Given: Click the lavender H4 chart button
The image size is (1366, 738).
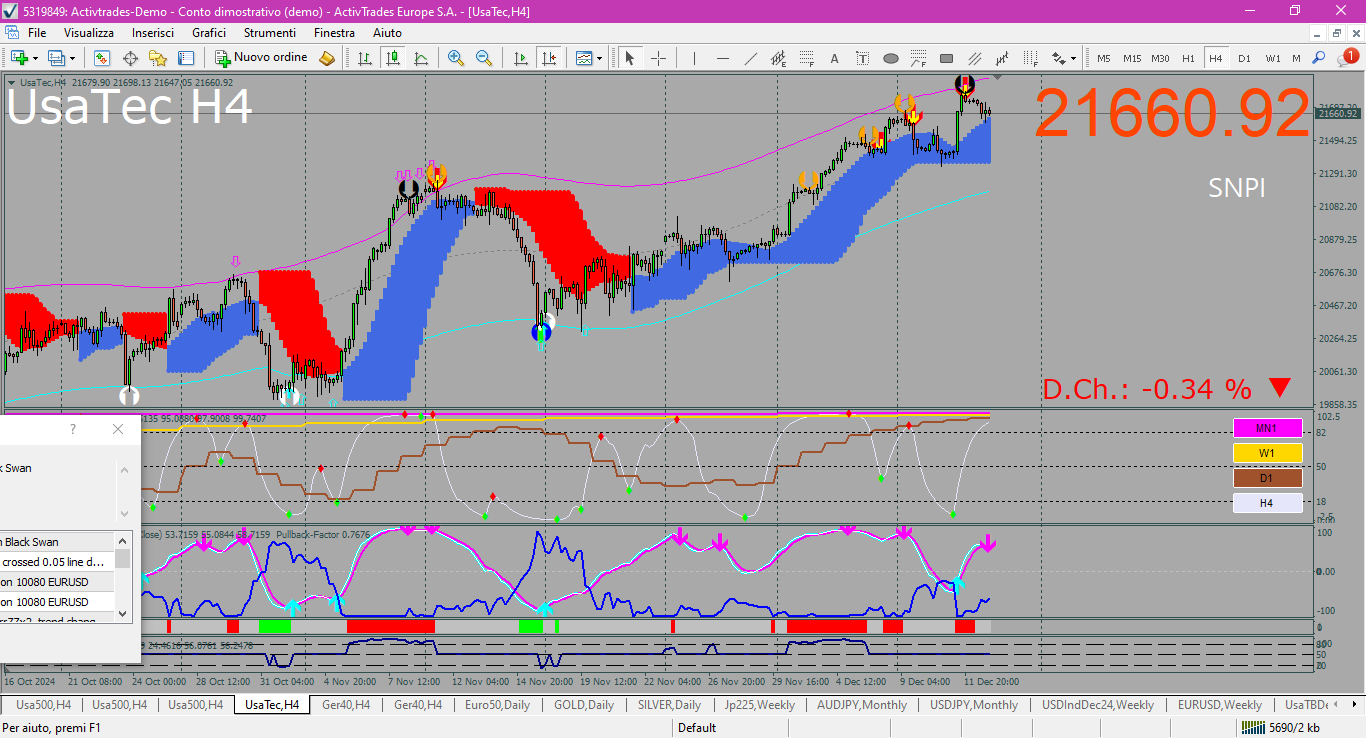Looking at the screenshot, I should click(x=1267, y=503).
